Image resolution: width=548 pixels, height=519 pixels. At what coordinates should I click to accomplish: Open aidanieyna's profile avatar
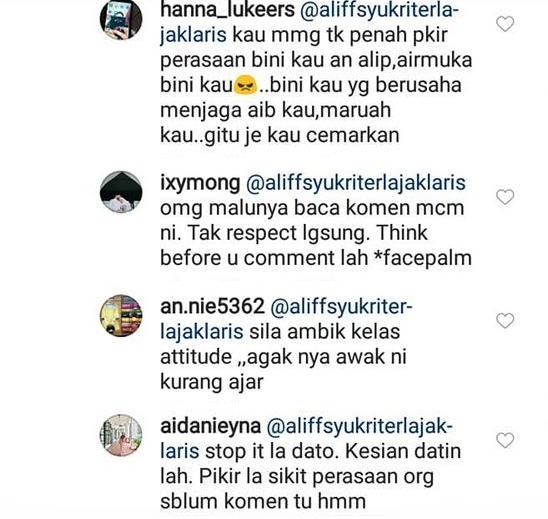point(121,435)
